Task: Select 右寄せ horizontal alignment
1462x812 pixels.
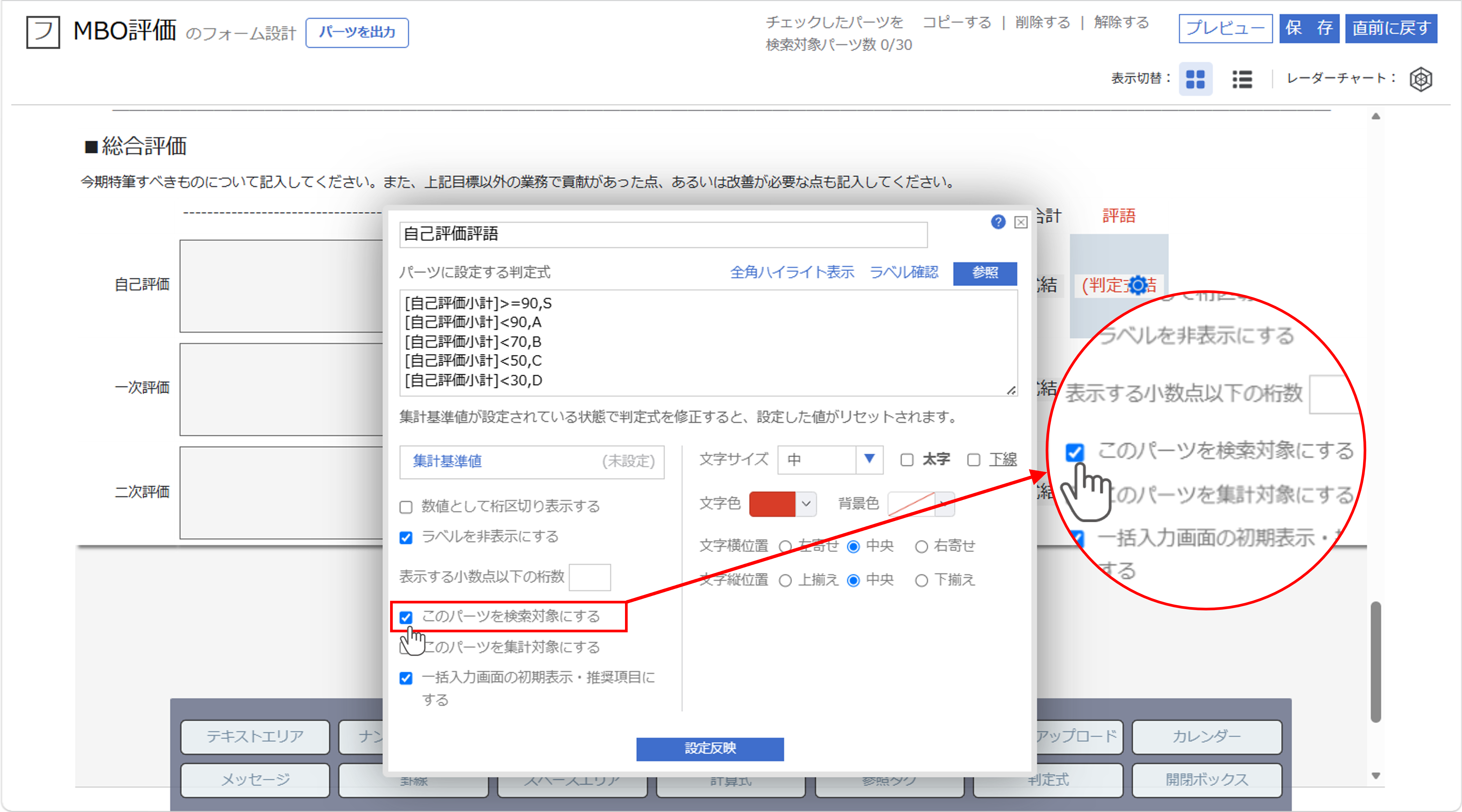Action: 922,546
